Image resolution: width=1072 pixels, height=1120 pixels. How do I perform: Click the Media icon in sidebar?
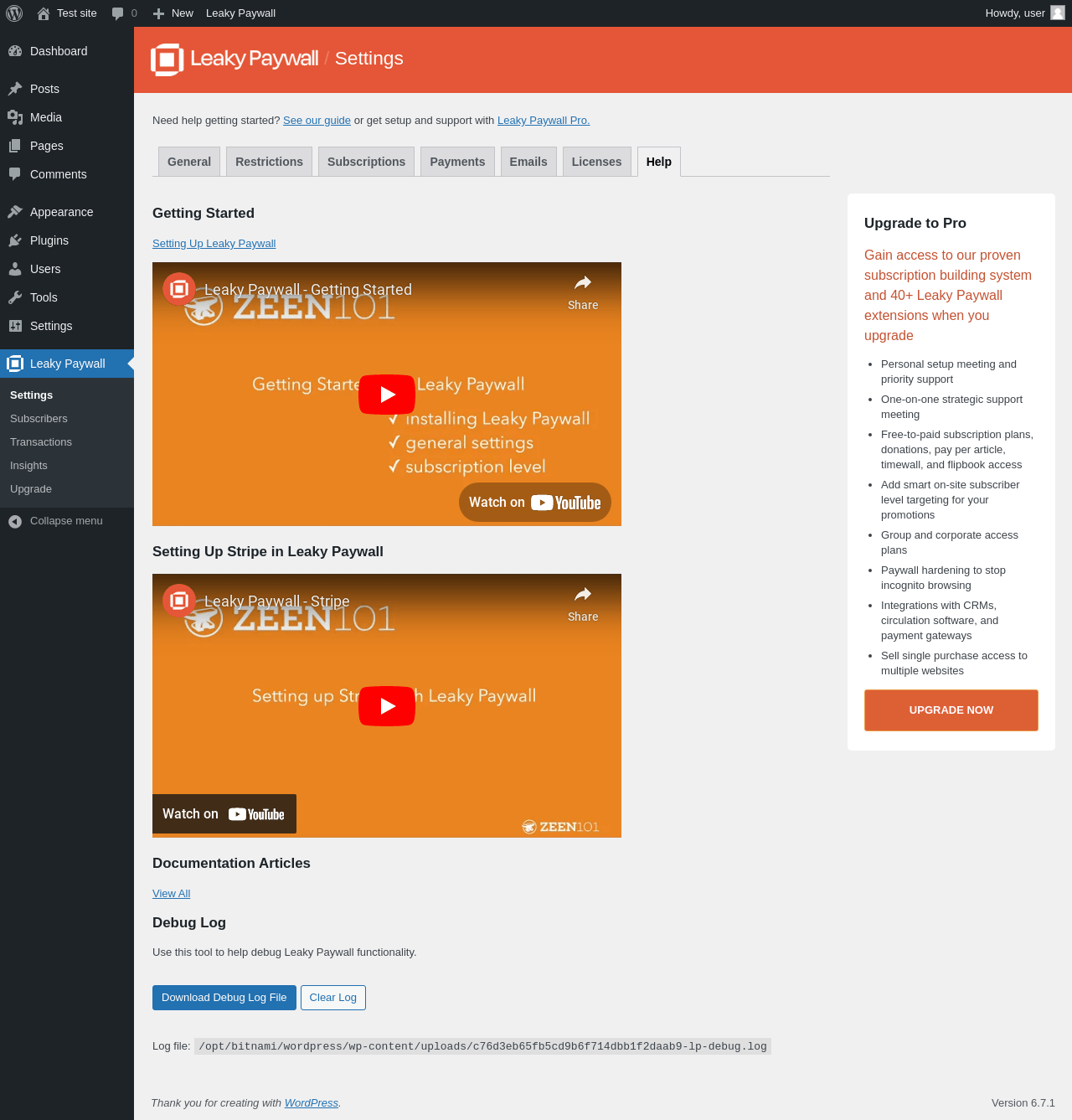[15, 117]
